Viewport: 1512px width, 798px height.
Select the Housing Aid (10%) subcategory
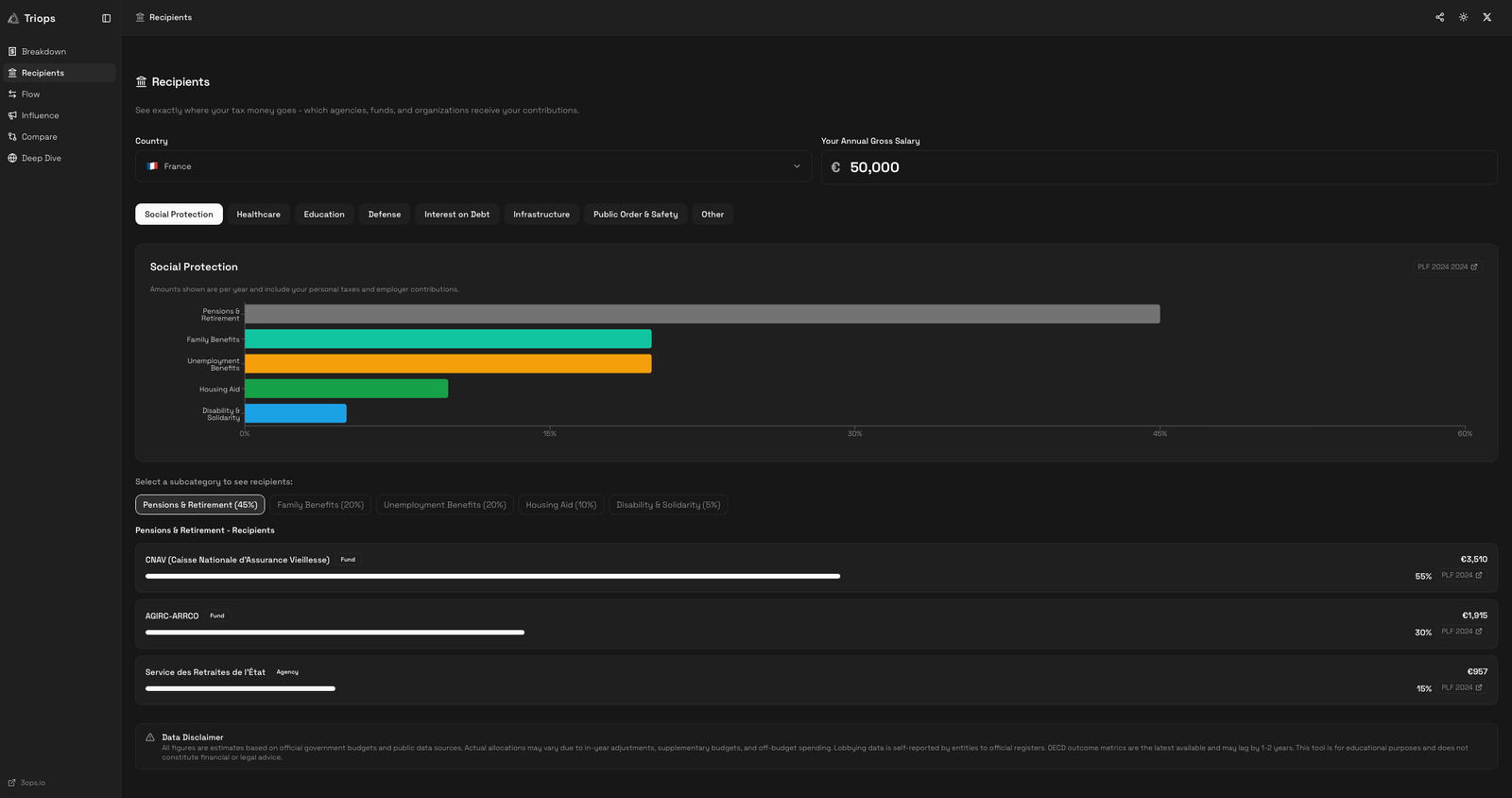(560, 505)
